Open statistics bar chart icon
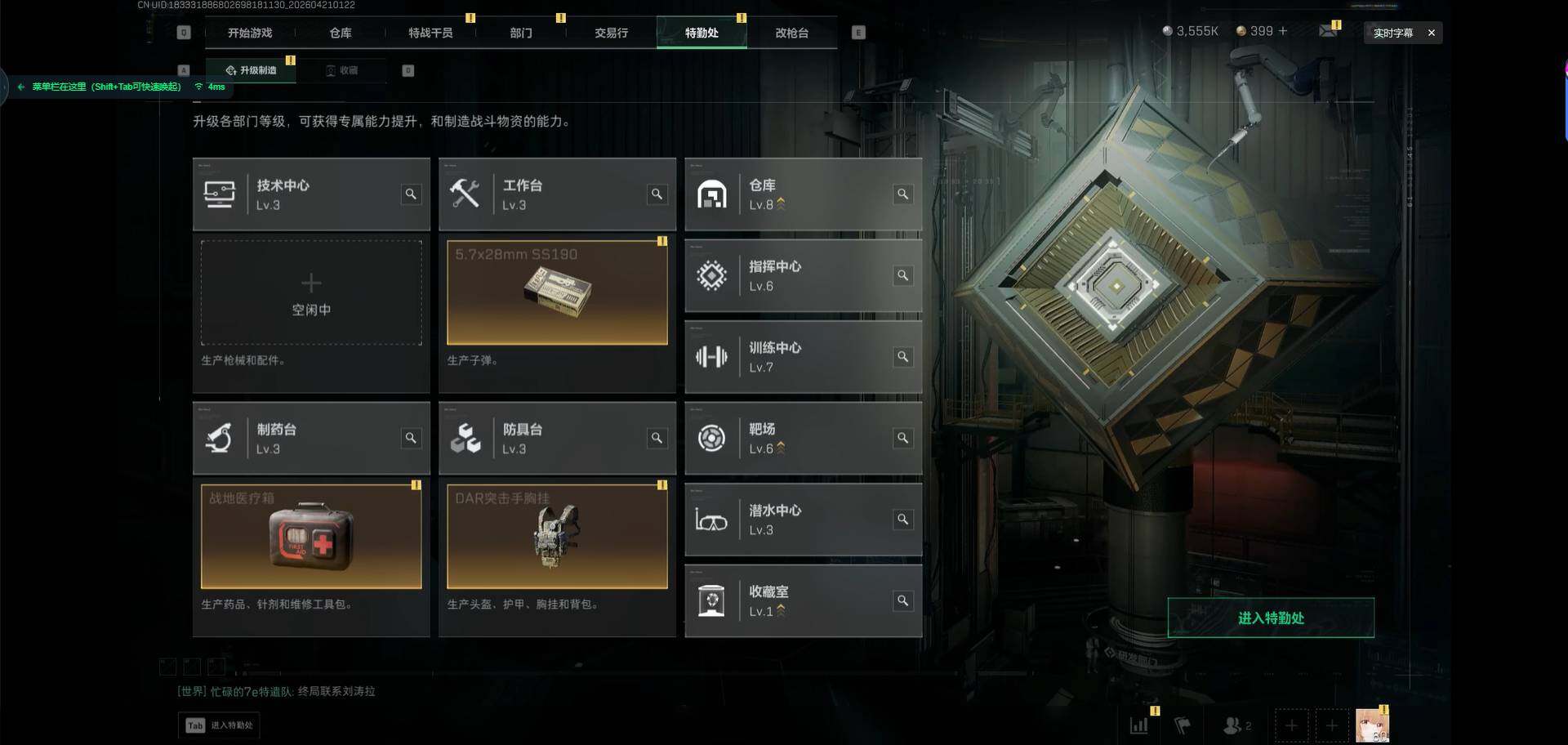Viewport: 1568px width, 745px height. point(1138,725)
